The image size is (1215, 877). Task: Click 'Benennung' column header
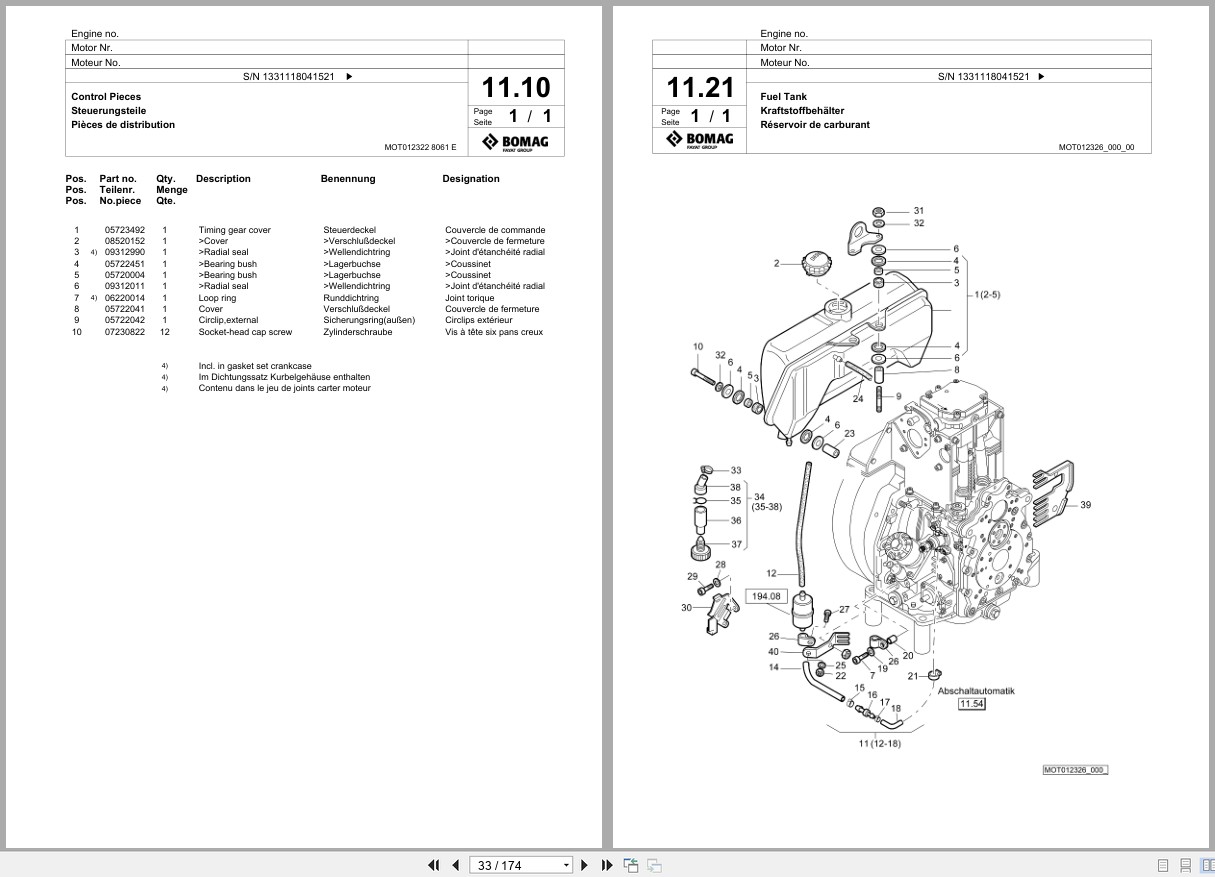[x=348, y=179]
